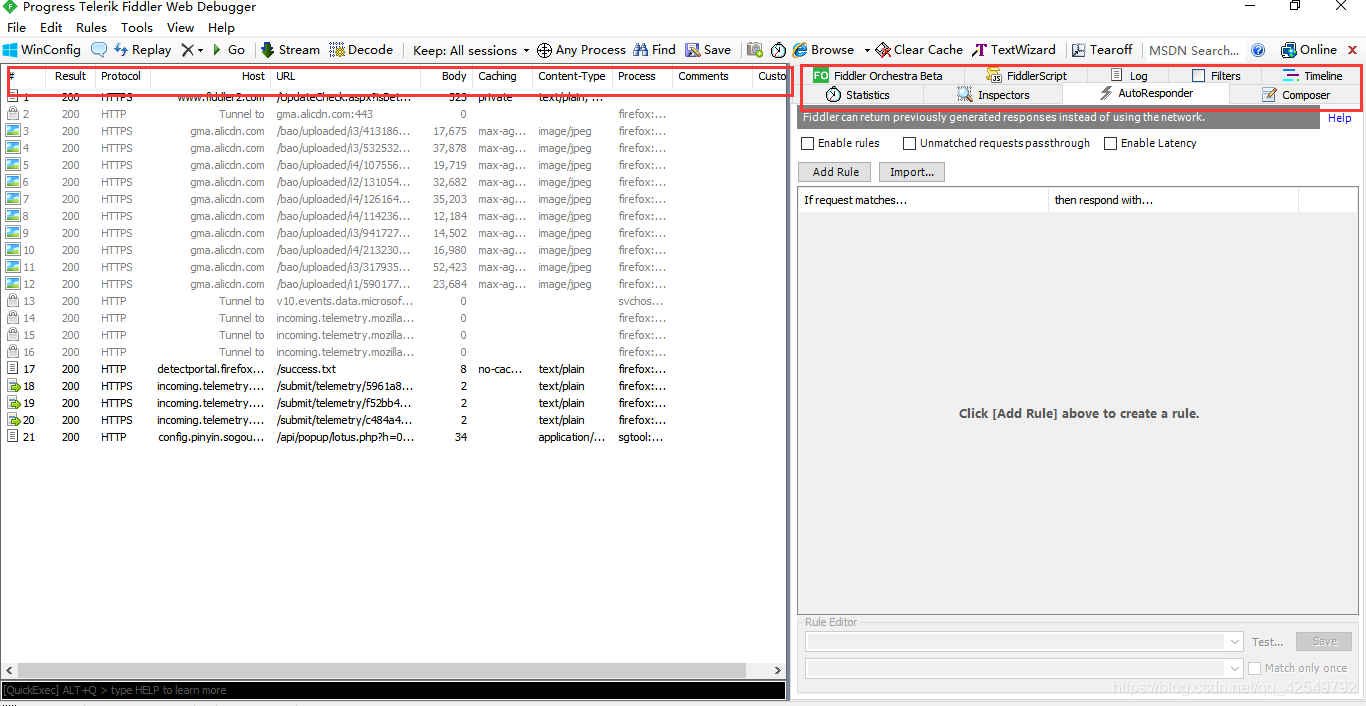The width and height of the screenshot is (1366, 706).
Task: Open the Composer tab
Action: coord(1295,95)
